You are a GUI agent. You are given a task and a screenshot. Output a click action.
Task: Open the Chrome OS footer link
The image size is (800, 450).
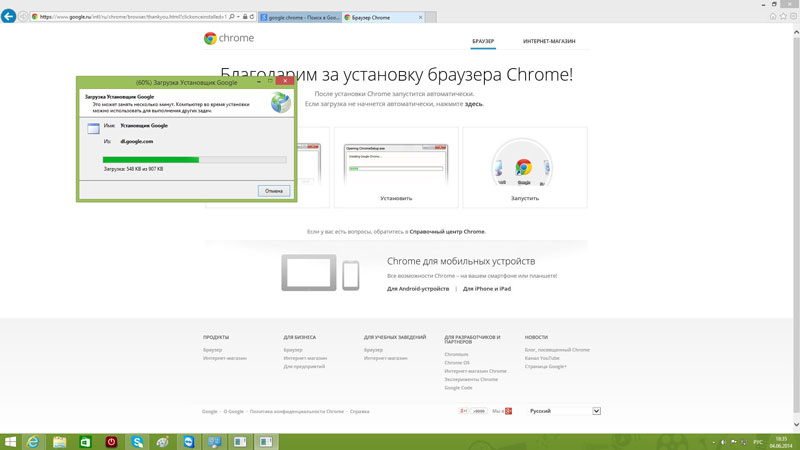tap(457, 363)
